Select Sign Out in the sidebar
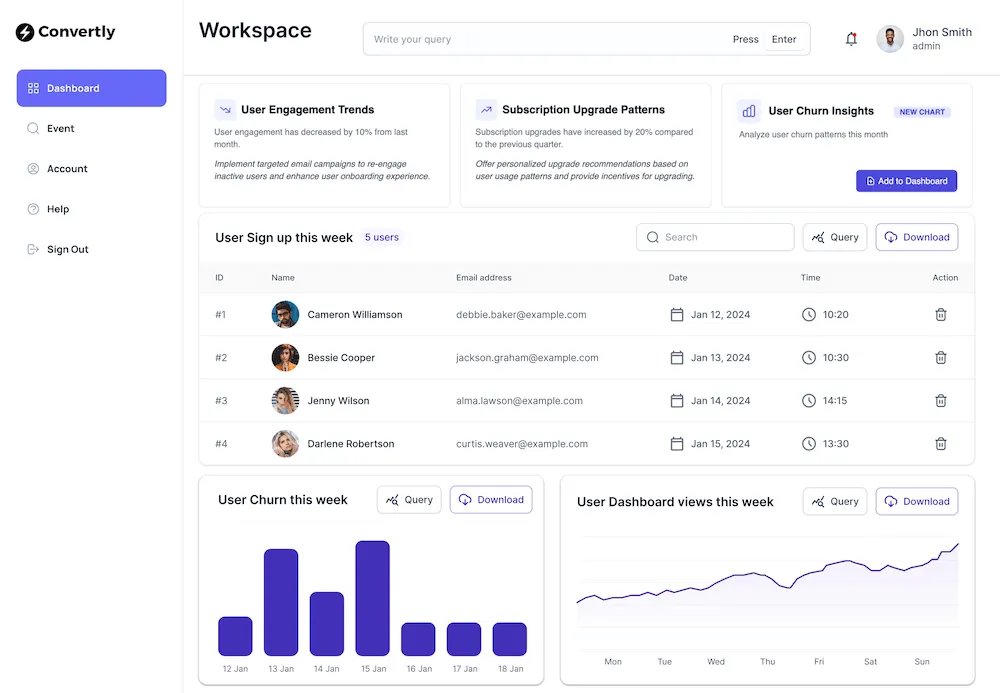The image size is (1000, 693). click(67, 249)
